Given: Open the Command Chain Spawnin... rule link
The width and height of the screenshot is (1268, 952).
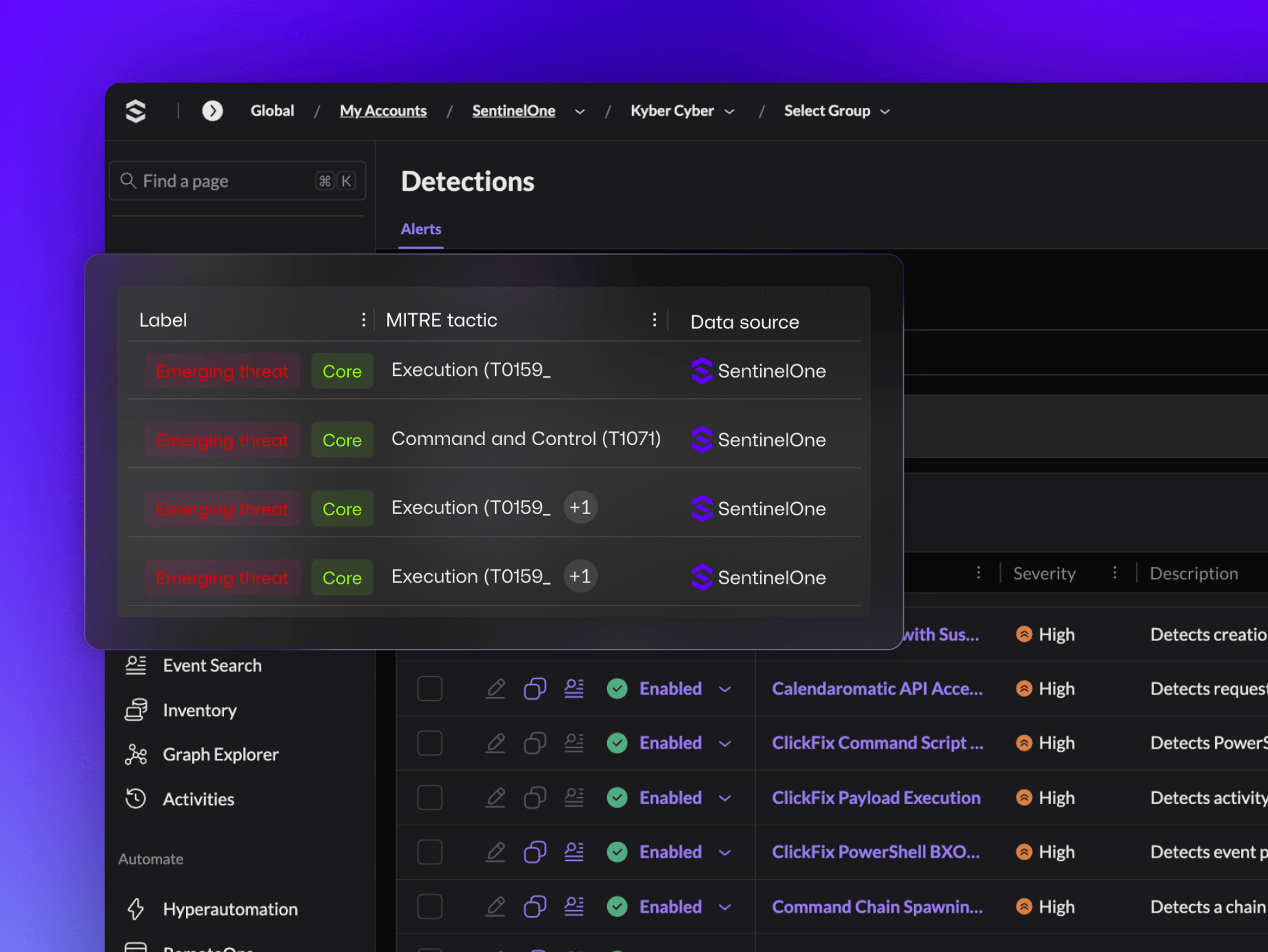Looking at the screenshot, I should coord(877,907).
